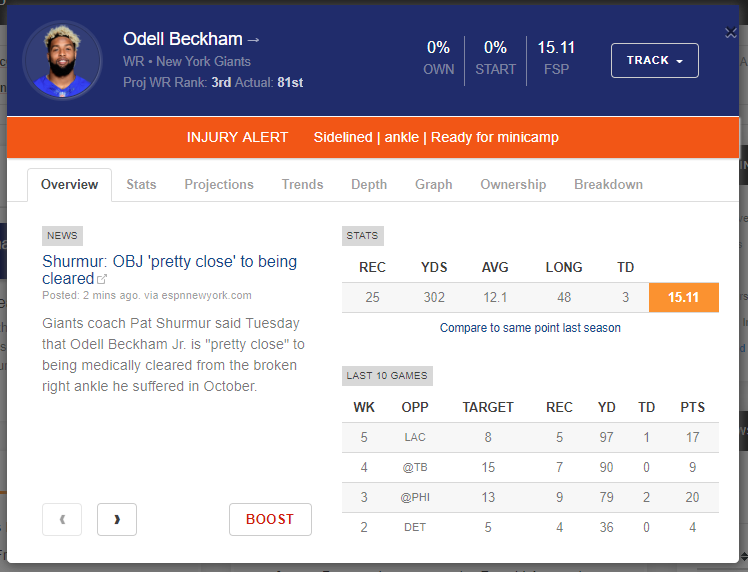748x572 pixels.
Task: Switch to the Stats tab
Action: tap(141, 184)
